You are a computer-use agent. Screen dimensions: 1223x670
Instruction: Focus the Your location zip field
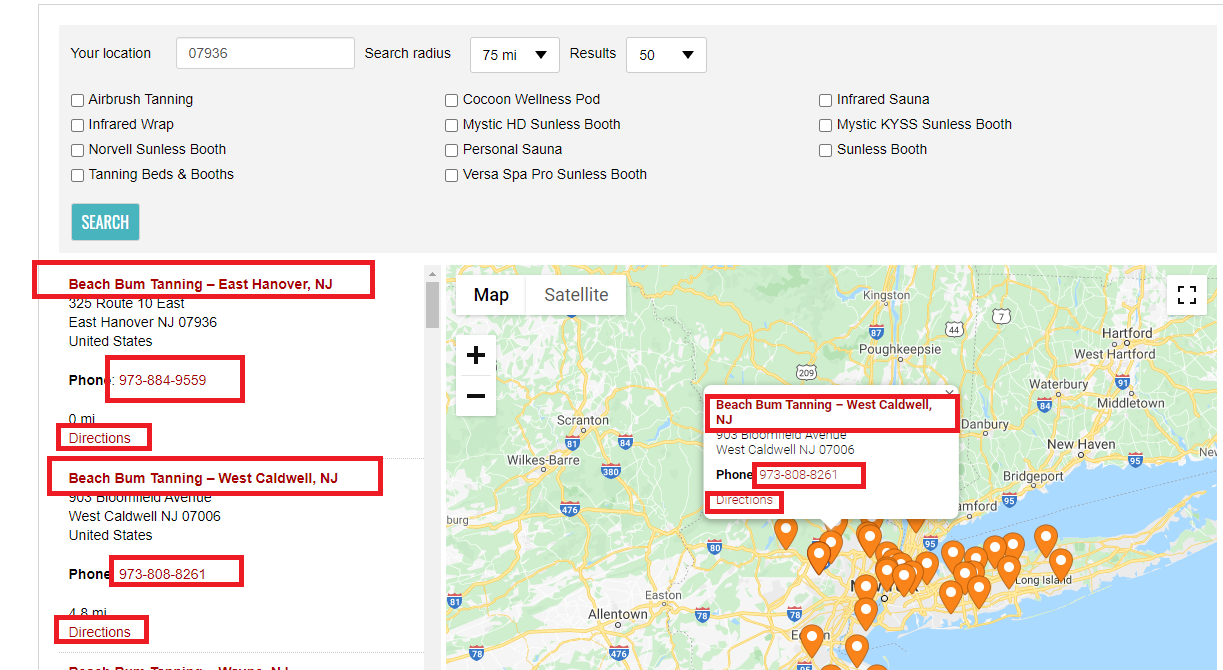[x=265, y=53]
